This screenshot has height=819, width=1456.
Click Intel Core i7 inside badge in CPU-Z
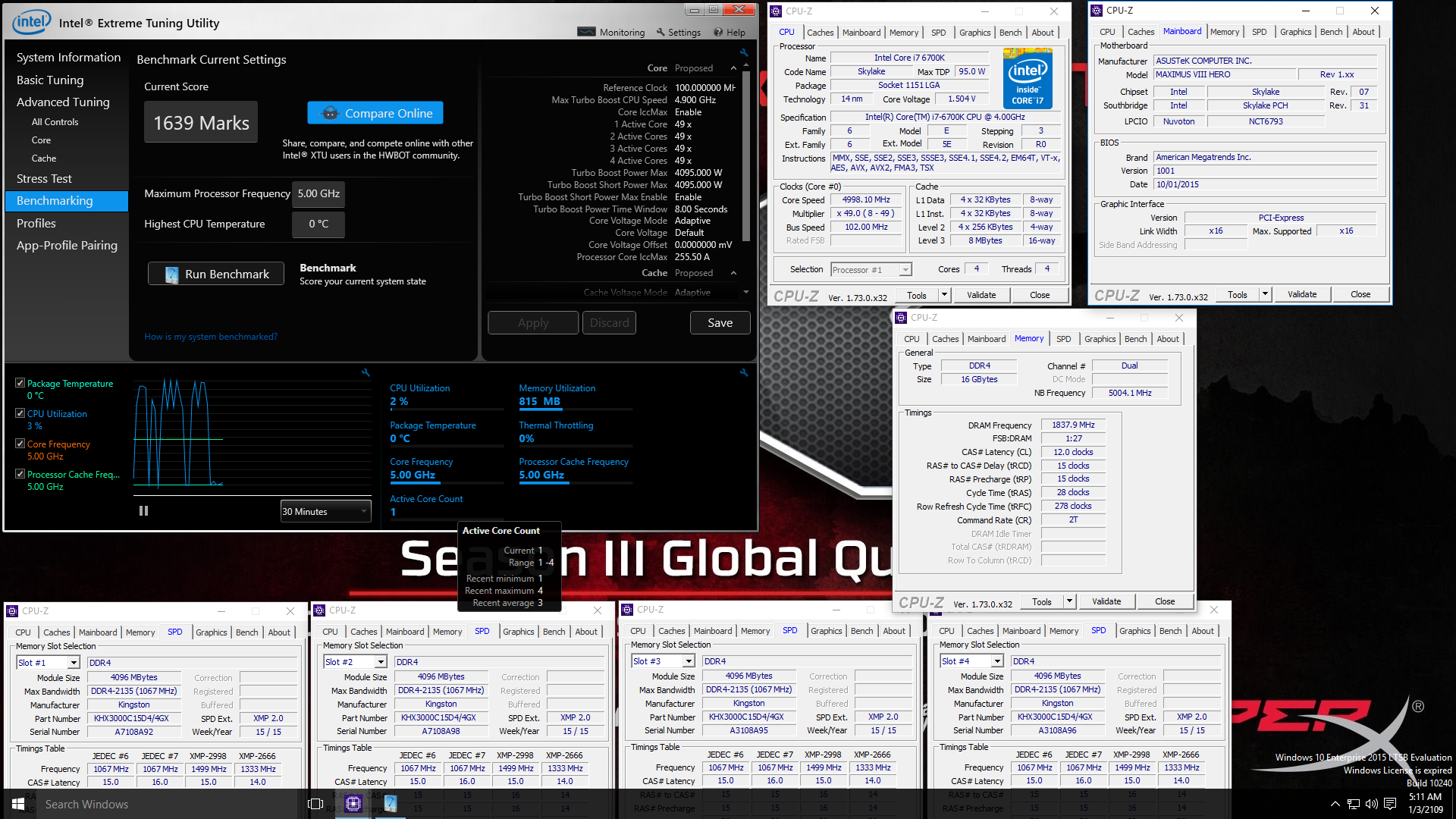(x=1028, y=77)
